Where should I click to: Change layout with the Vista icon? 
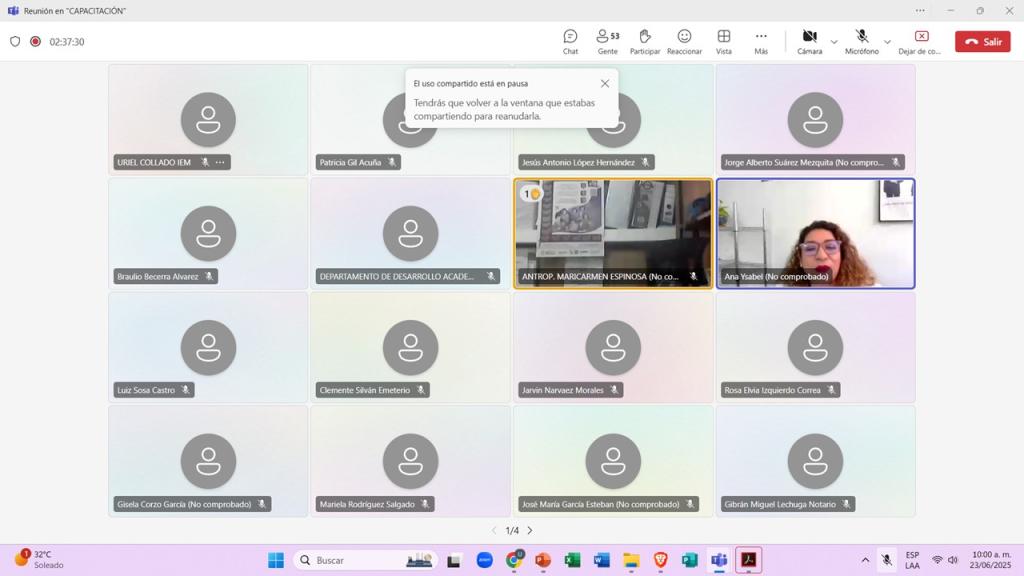pos(723,41)
